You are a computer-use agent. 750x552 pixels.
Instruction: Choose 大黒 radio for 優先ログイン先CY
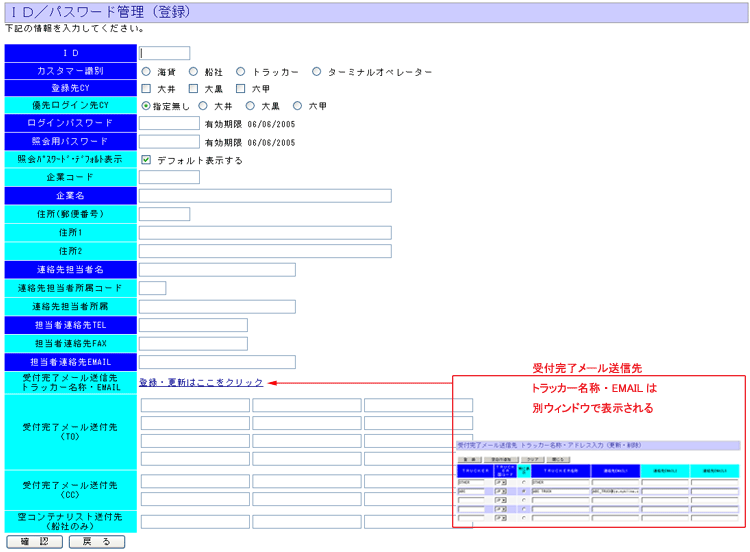(250, 106)
